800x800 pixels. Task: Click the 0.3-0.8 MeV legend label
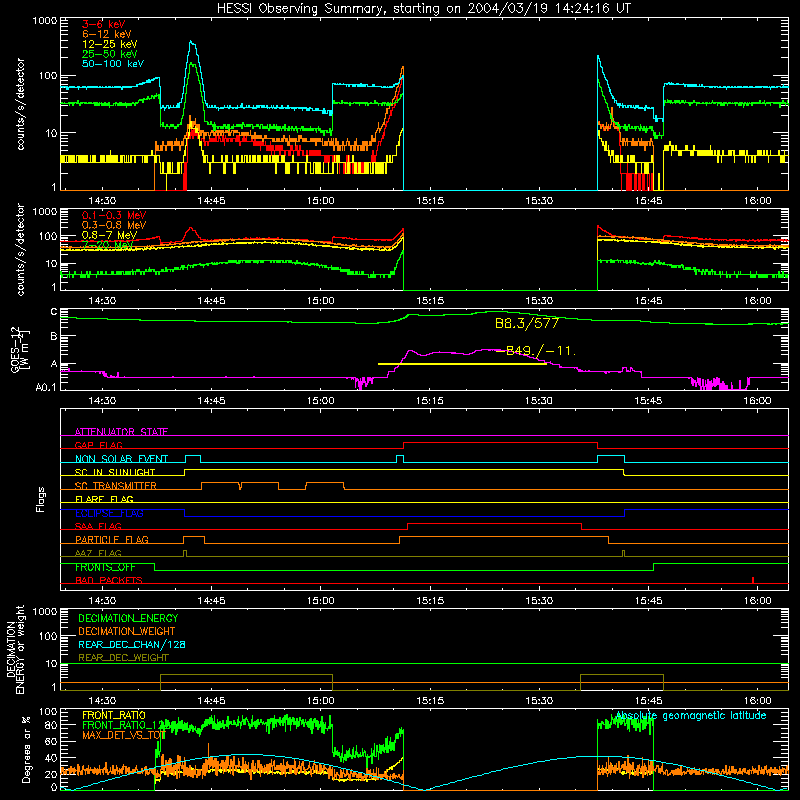coord(114,225)
